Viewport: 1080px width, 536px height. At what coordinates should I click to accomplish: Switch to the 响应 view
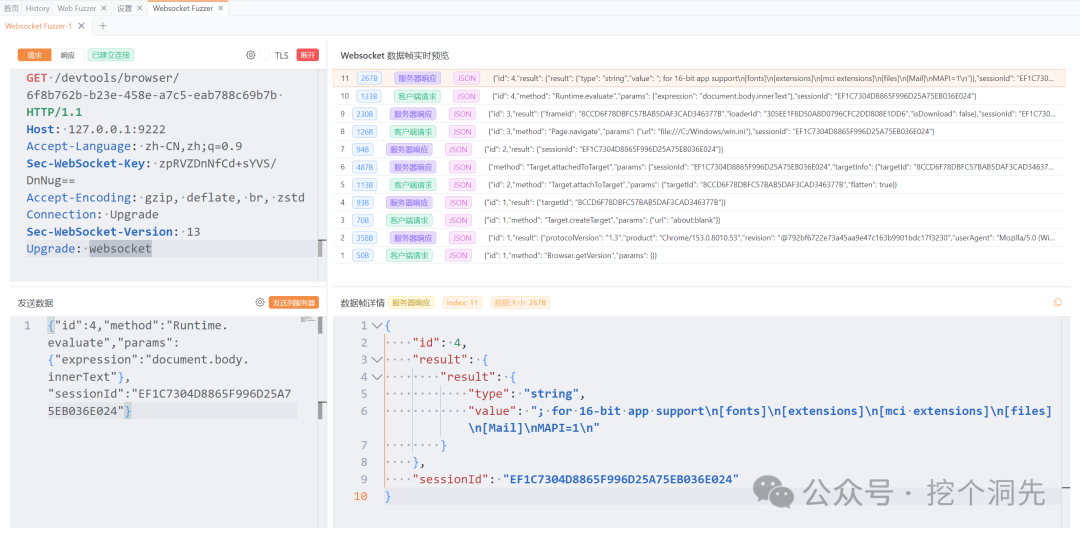pos(68,55)
